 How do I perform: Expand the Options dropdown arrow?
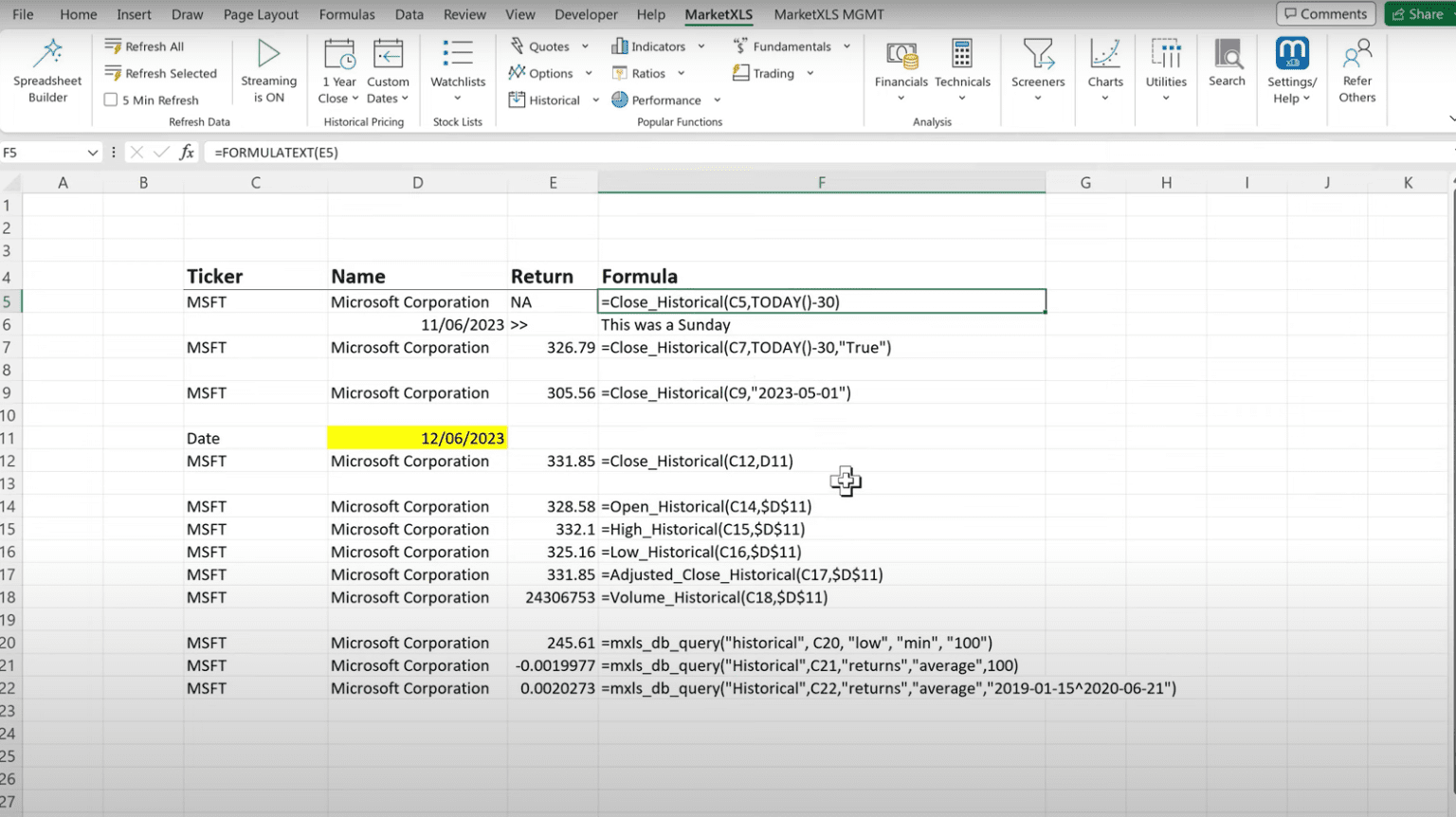(x=589, y=73)
